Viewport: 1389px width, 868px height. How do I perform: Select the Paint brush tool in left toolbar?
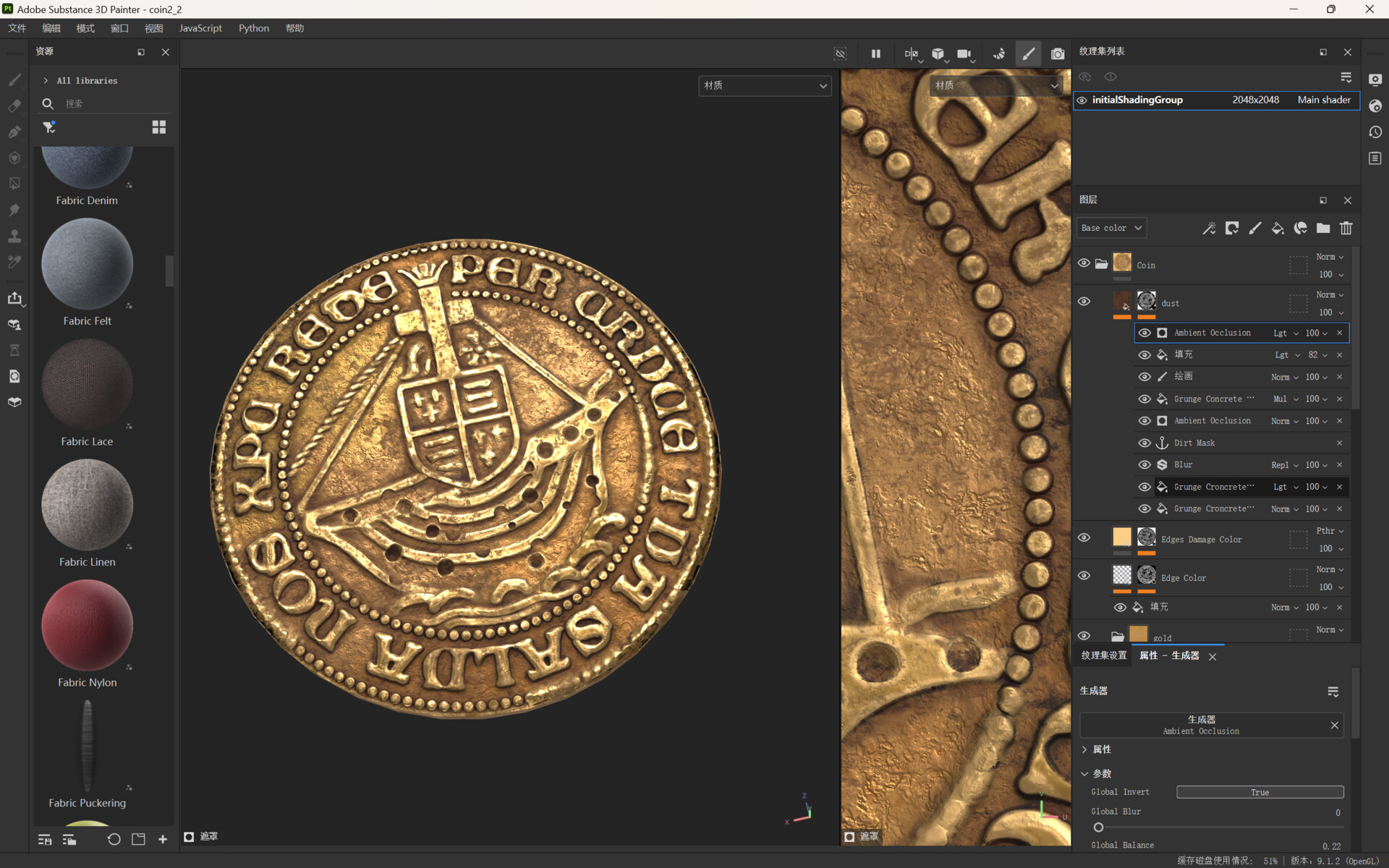pyautogui.click(x=14, y=80)
